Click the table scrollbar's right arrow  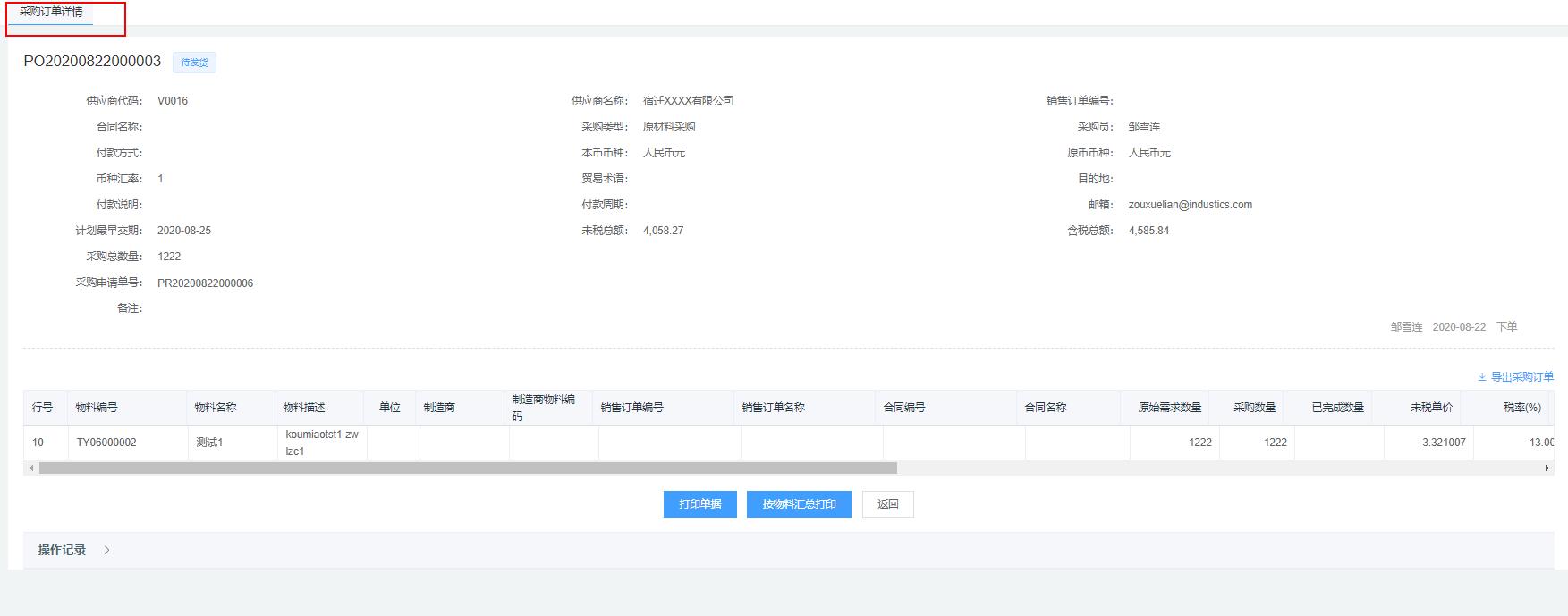[1547, 468]
